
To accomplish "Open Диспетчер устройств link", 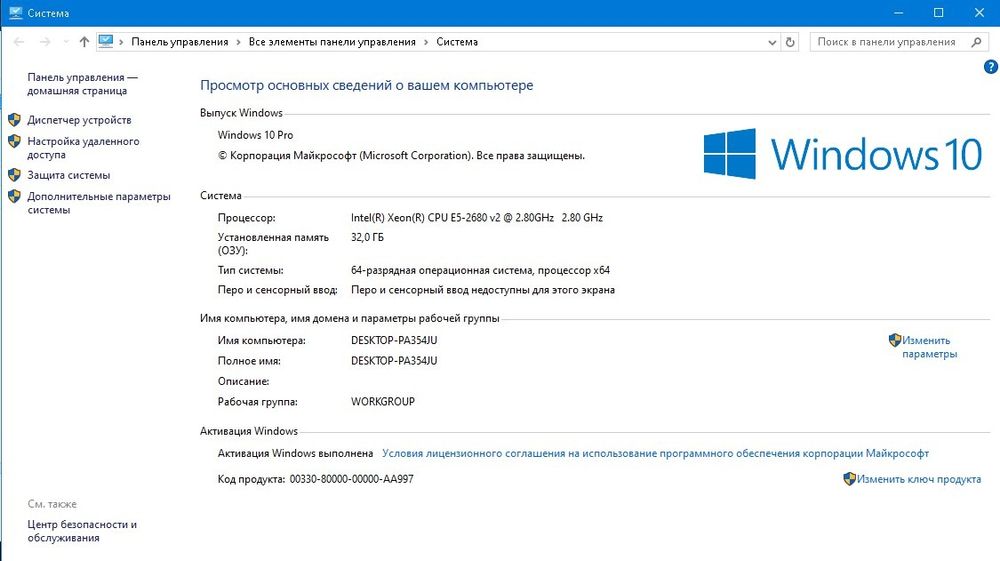I will coord(79,120).
